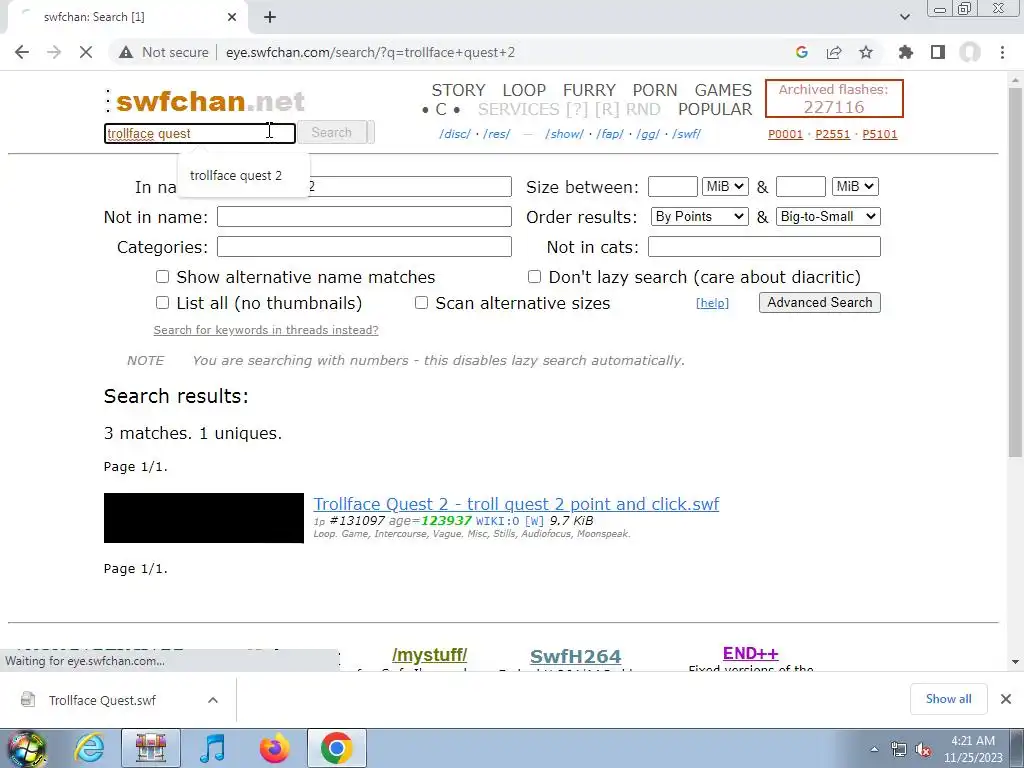Viewport: 1024px width, 768px height.
Task: Open Chrome profile avatar
Action: point(970,52)
